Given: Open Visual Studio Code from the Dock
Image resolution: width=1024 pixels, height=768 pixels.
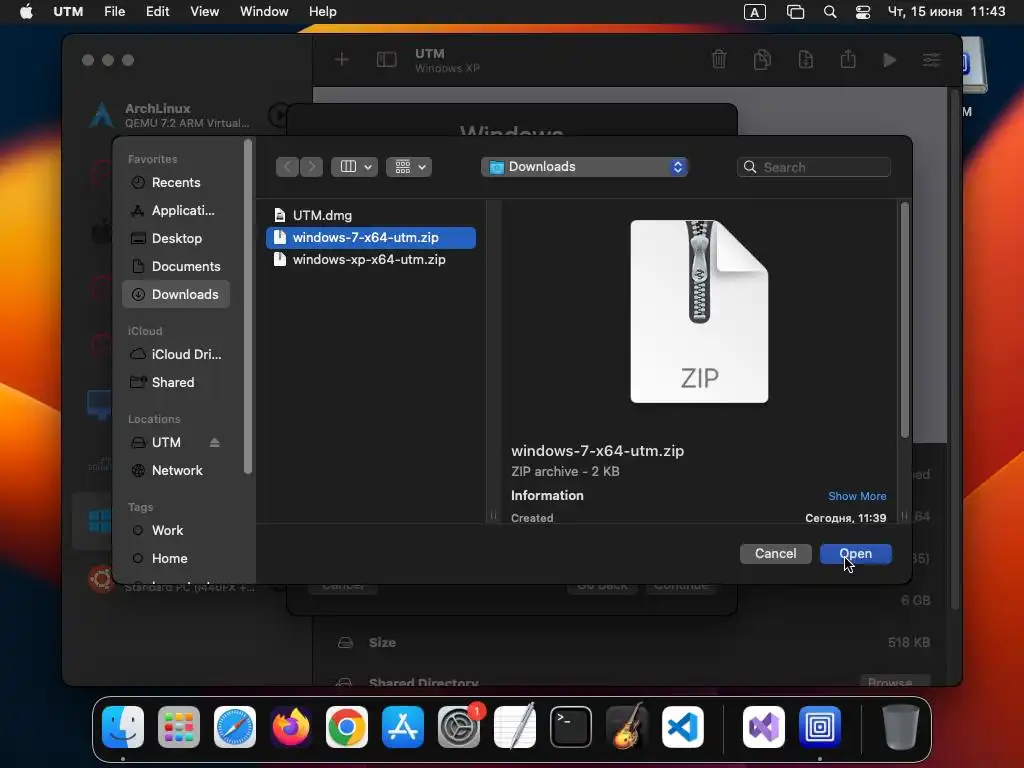Looking at the screenshot, I should tap(682, 727).
